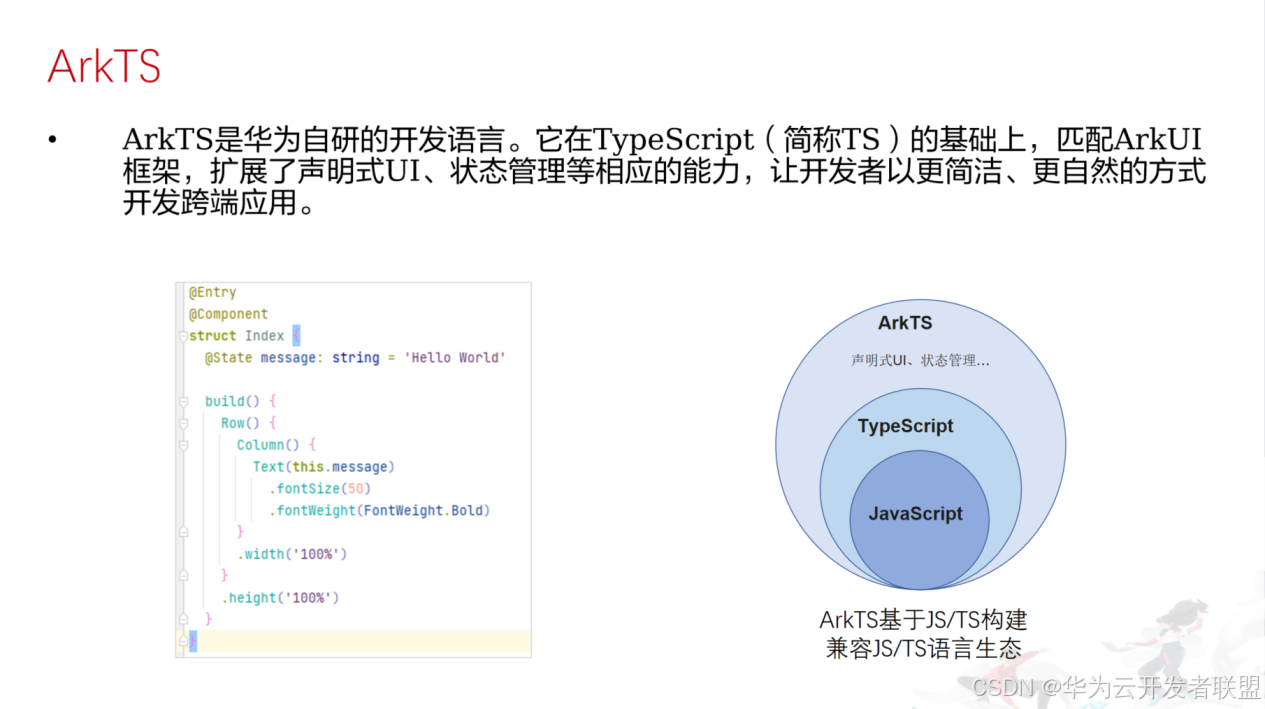Collapse the fold marker beside 'Row()'
1265x709 pixels.
(x=182, y=424)
